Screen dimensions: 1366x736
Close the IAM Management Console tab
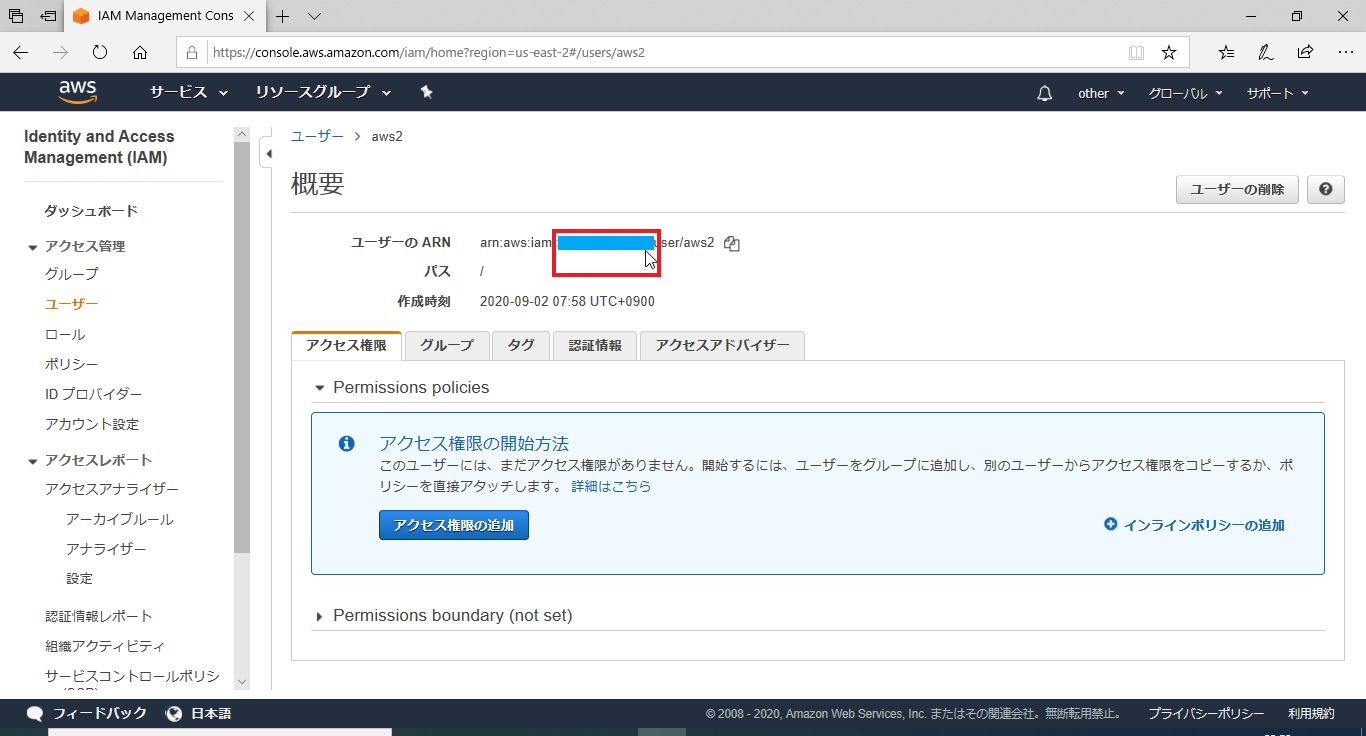[x=249, y=16]
